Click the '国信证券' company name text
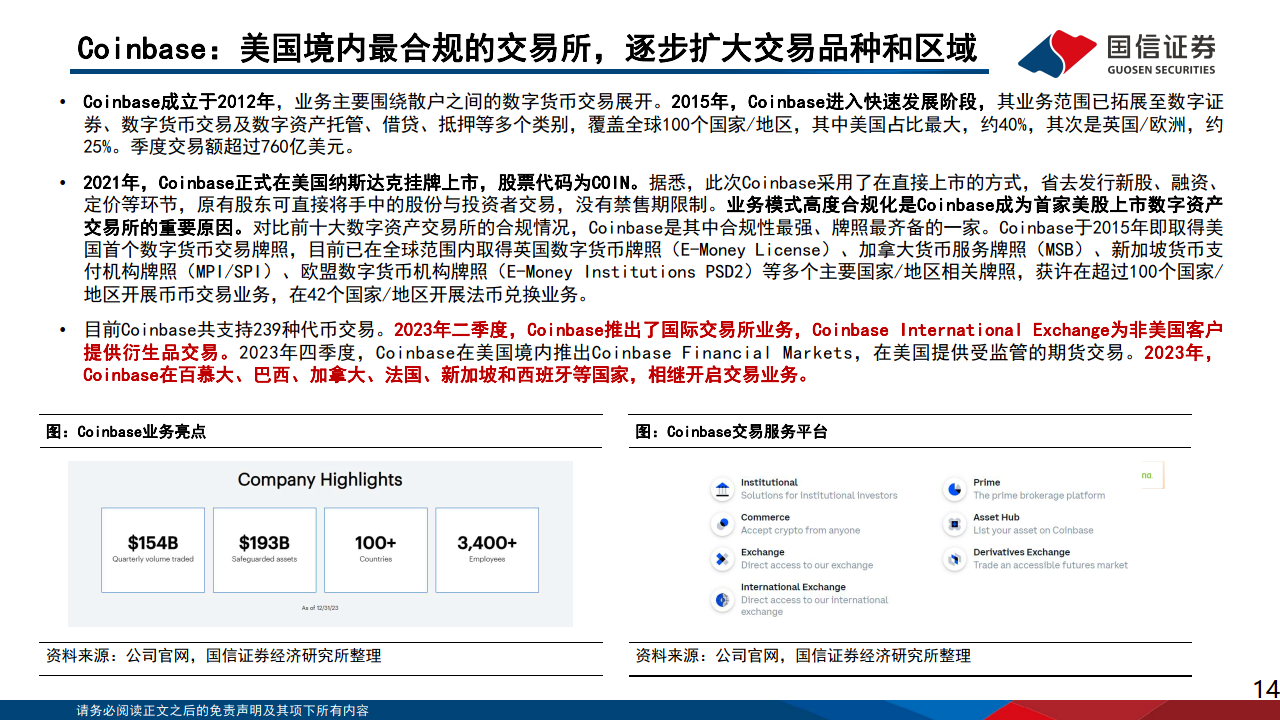The height and width of the screenshot is (720, 1280). click(x=1161, y=46)
